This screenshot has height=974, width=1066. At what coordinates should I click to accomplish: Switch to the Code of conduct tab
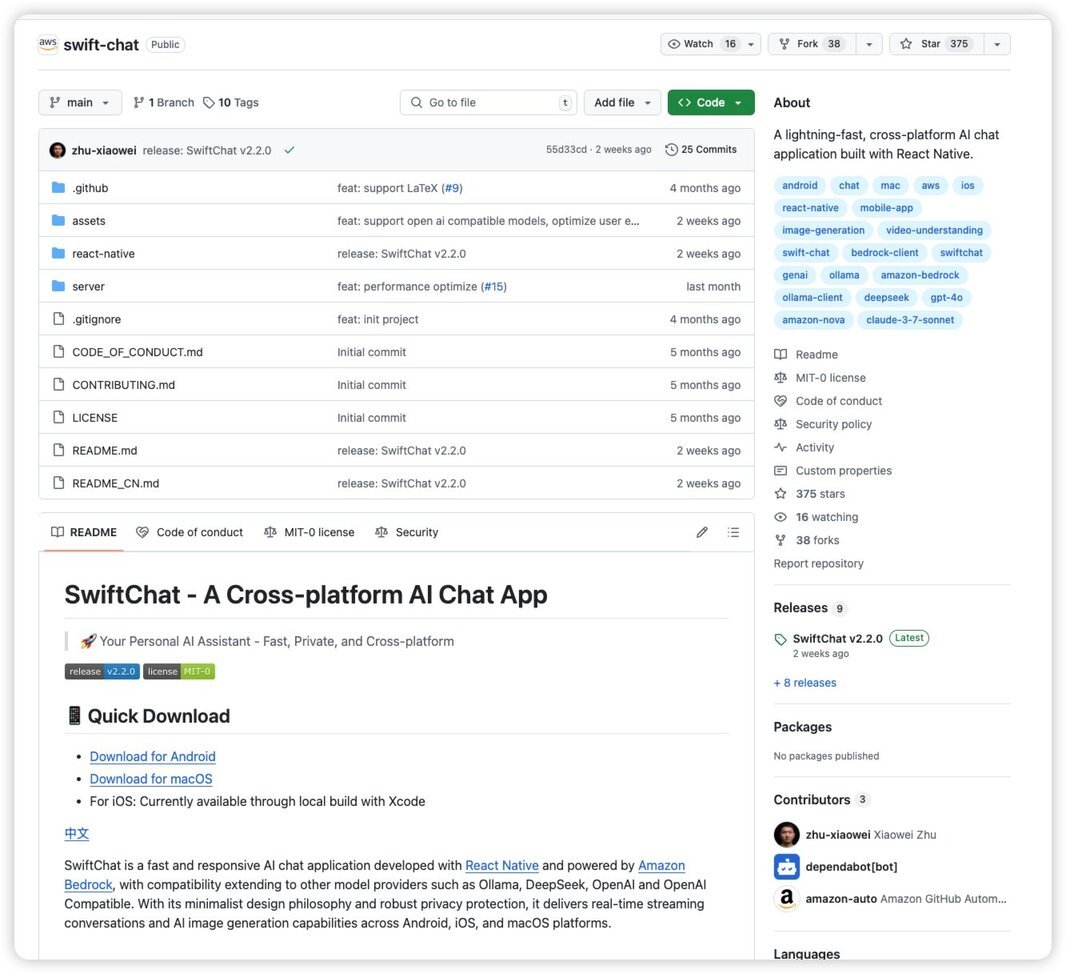(190, 532)
